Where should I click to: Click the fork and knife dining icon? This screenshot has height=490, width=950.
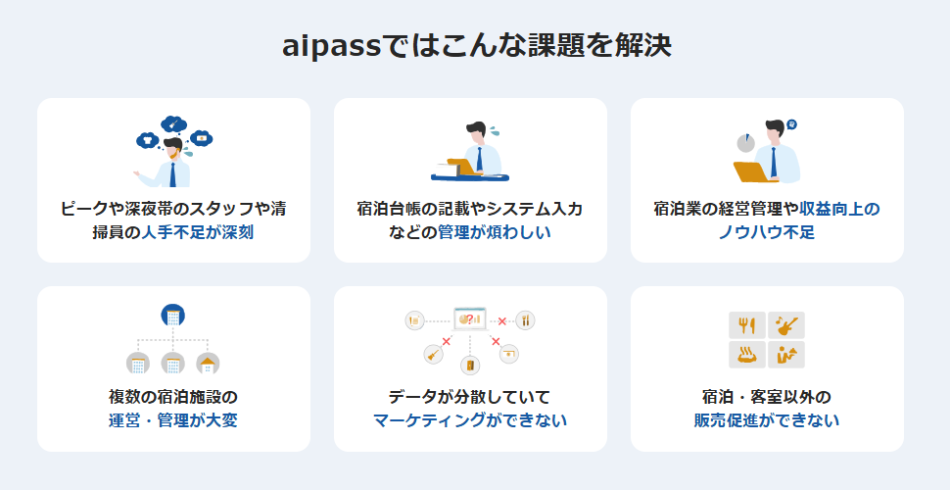point(747,325)
